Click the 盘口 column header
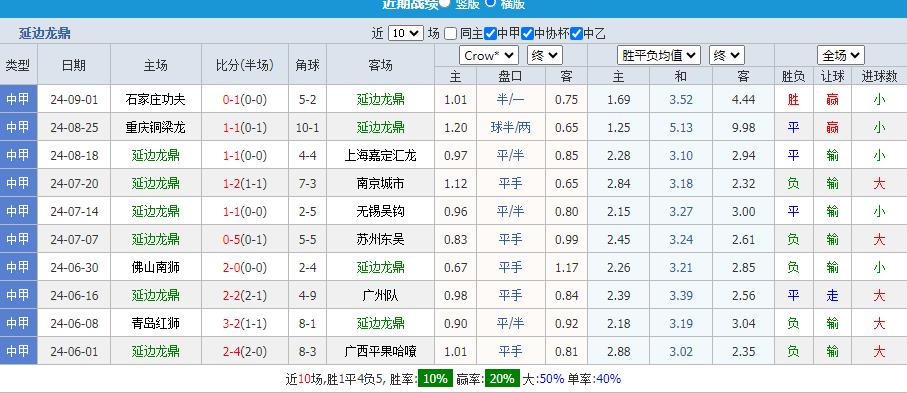Viewport: 907px width, 393px height. pos(510,76)
